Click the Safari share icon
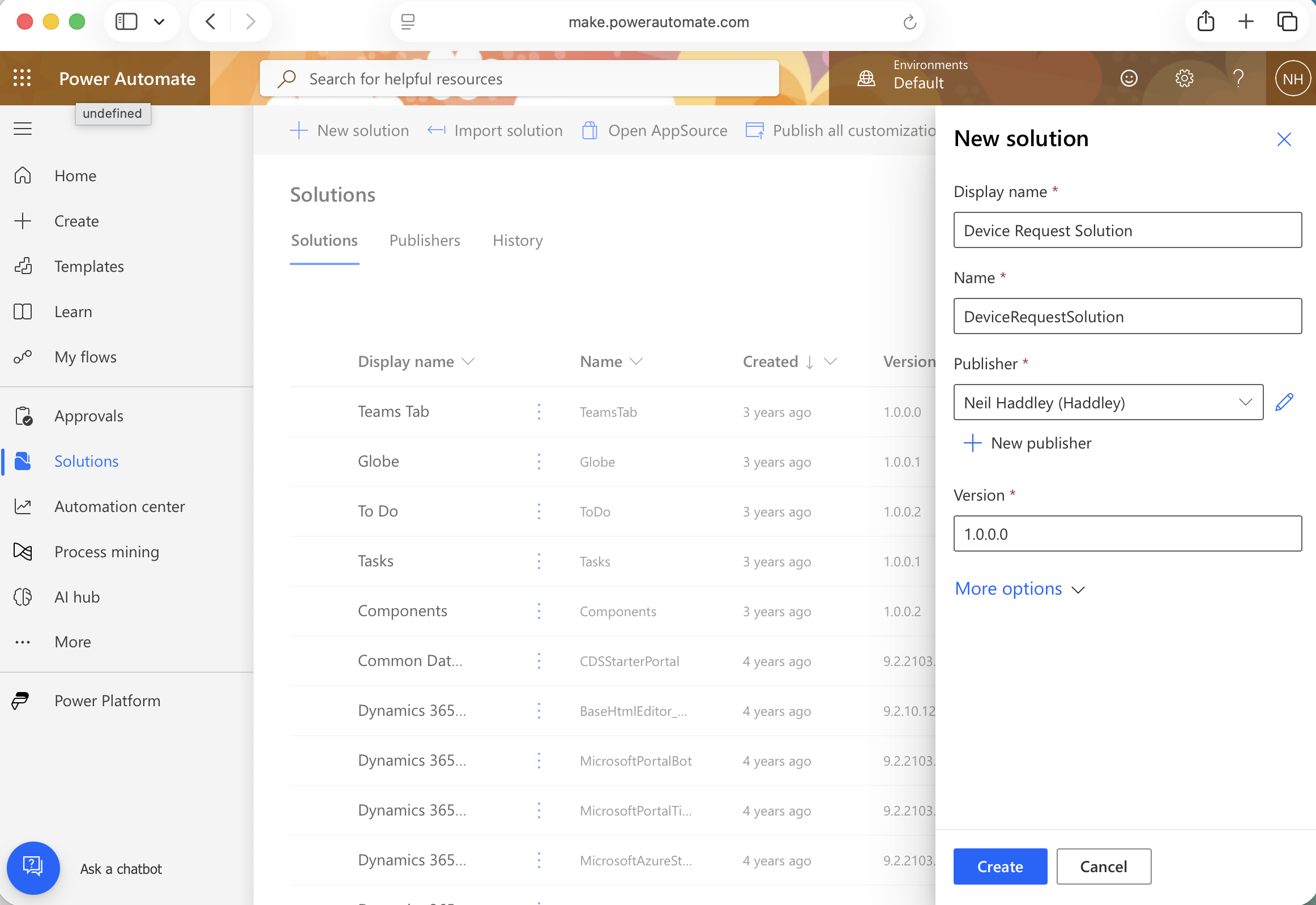Viewport: 1316px width, 905px height. (x=1206, y=22)
